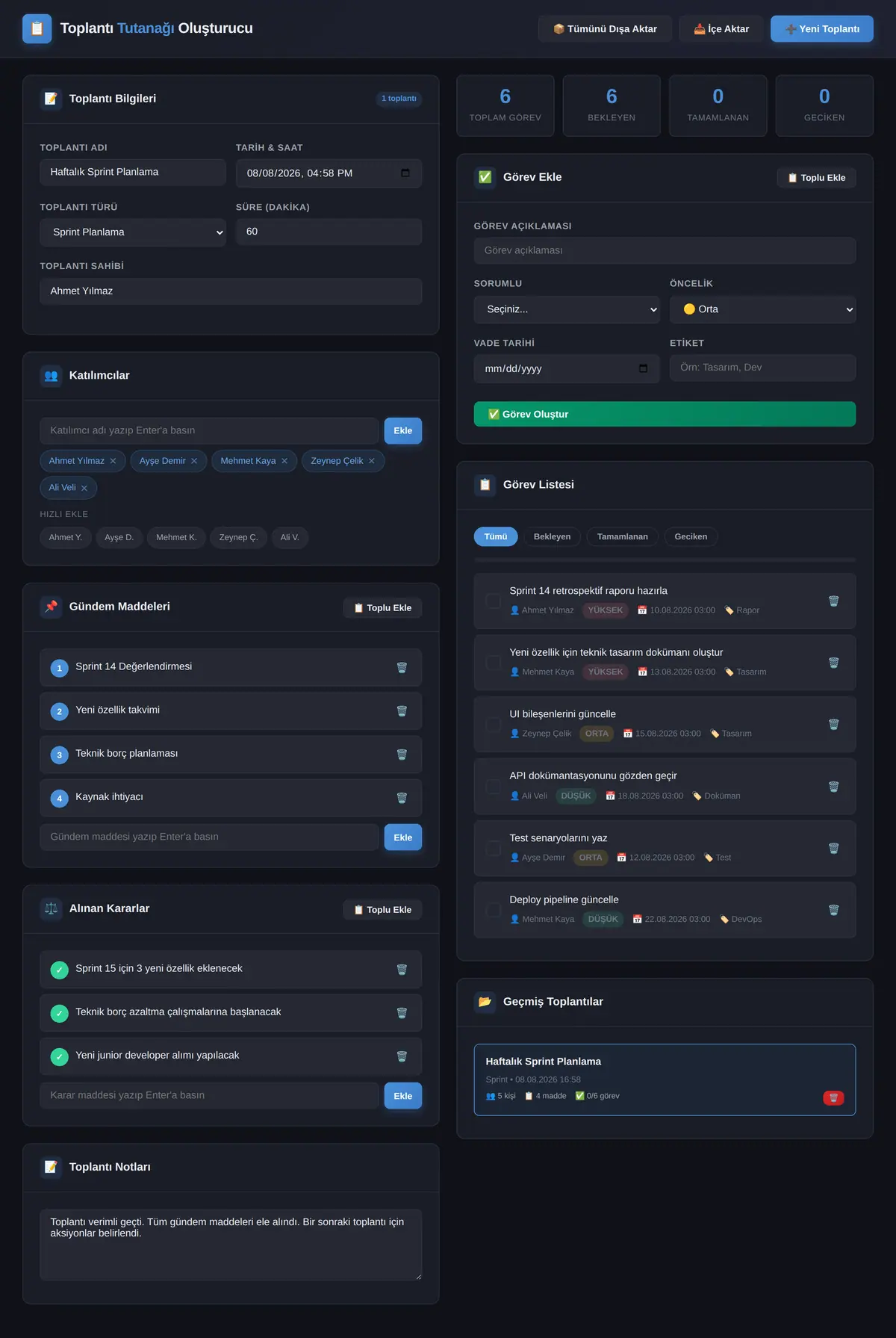Remove the junior developer alımı decision
This screenshot has width=896, height=1338.
tap(402, 1056)
